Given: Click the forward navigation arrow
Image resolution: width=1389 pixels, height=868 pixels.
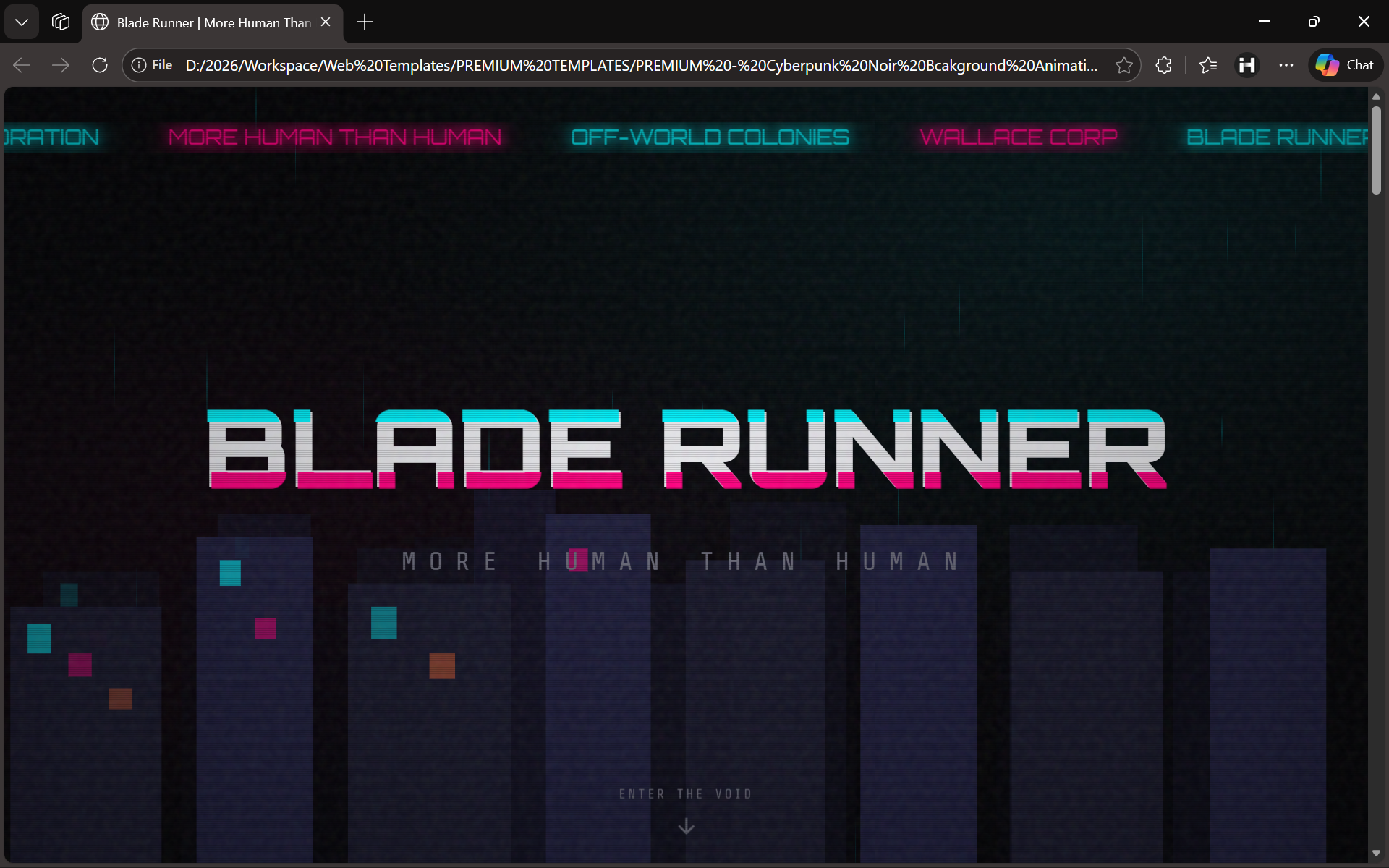Looking at the screenshot, I should pyautogui.click(x=61, y=65).
